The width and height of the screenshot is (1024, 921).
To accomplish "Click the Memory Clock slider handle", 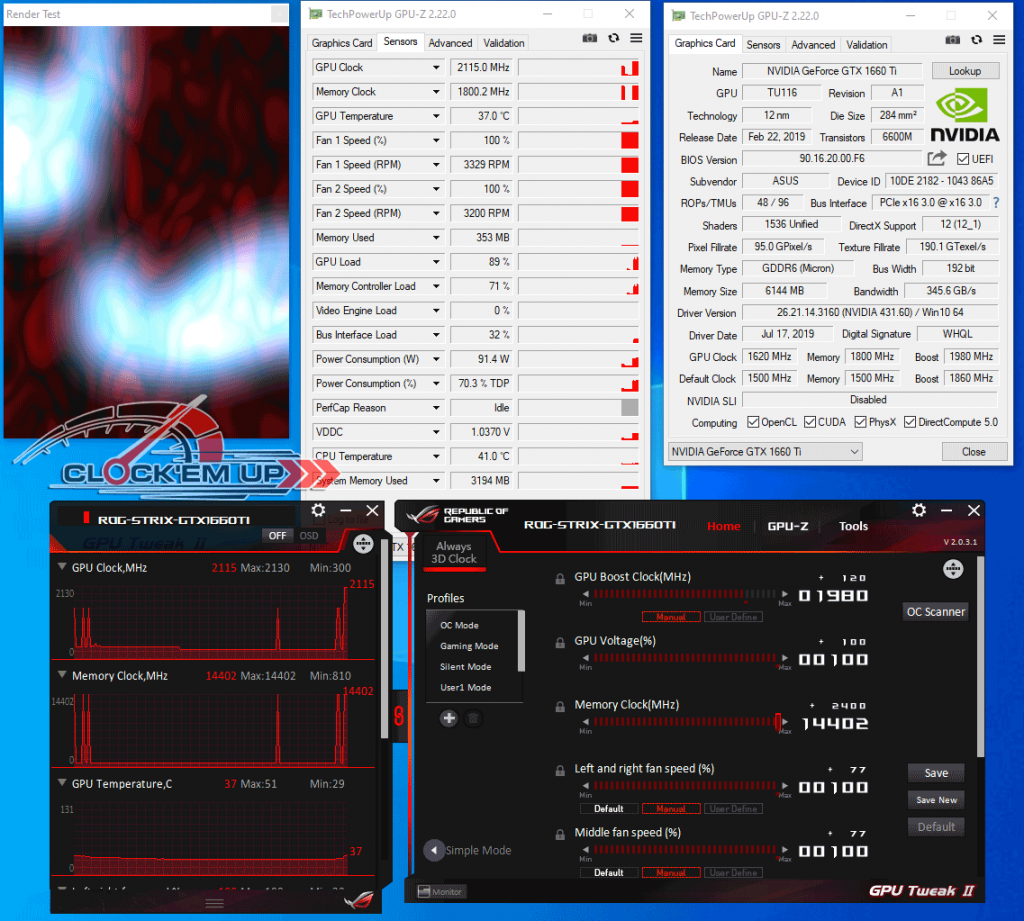I will click(x=778, y=721).
